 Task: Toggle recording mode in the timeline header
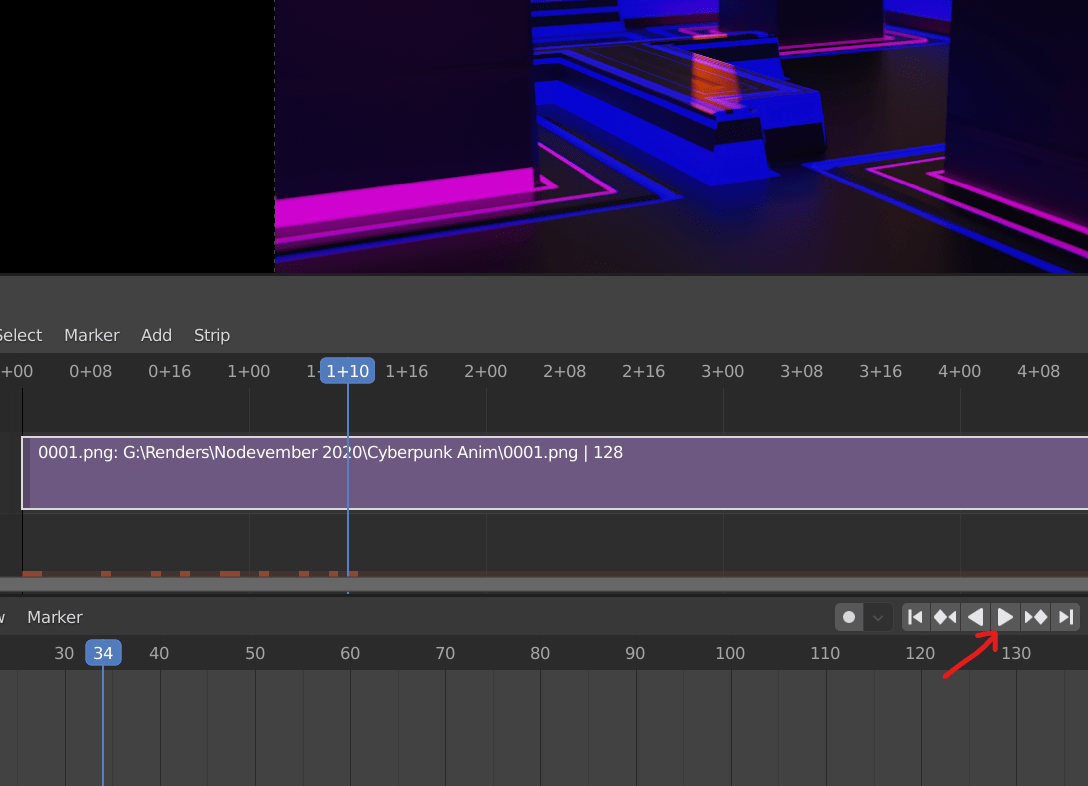(849, 617)
